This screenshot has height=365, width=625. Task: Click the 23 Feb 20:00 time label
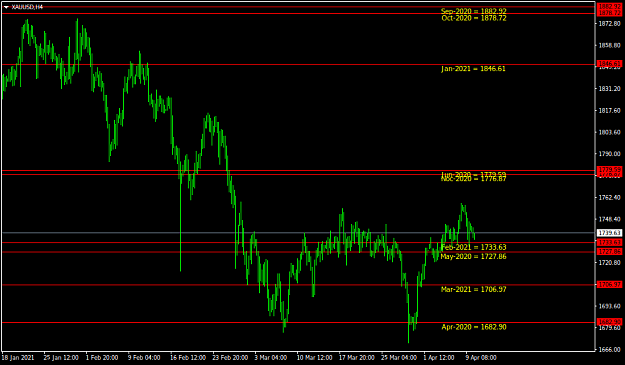pos(230,357)
